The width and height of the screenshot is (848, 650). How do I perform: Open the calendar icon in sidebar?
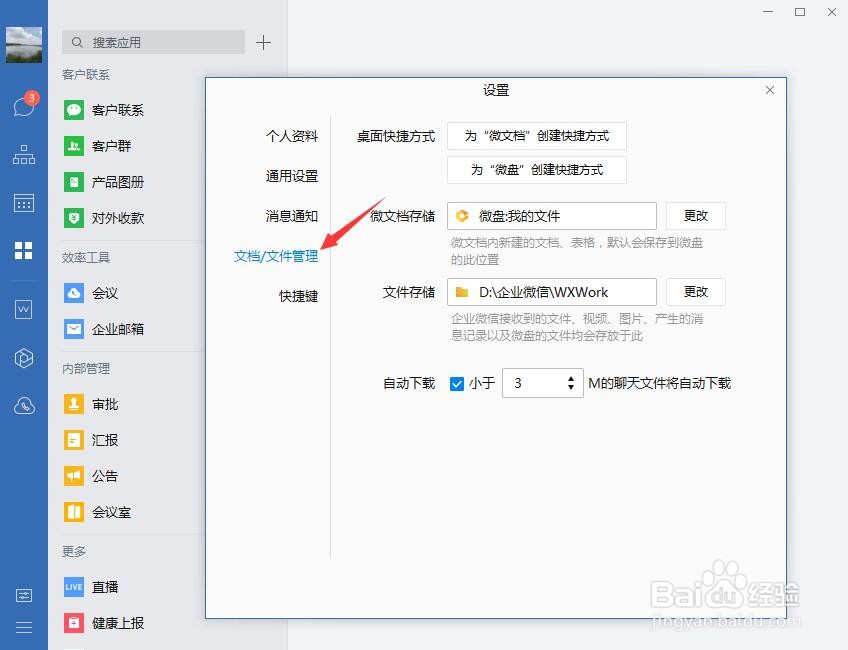(24, 203)
